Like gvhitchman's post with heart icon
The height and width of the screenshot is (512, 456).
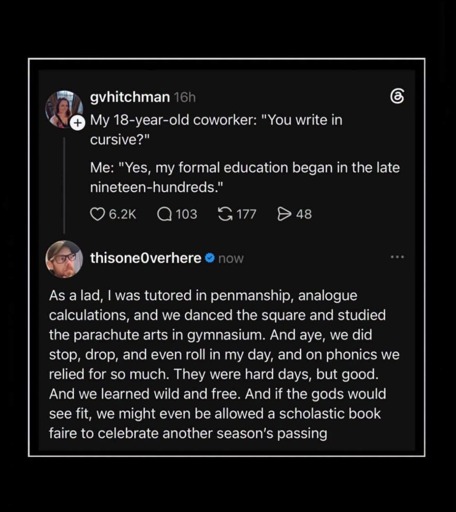(x=97, y=214)
